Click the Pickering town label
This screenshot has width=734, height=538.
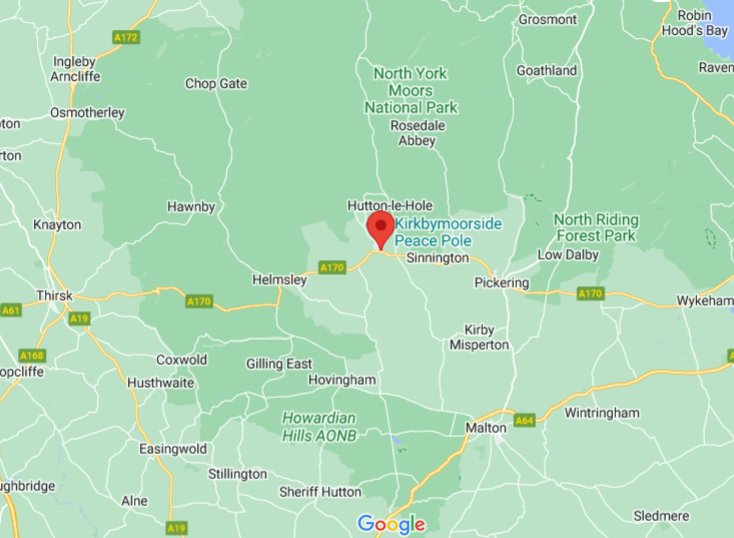click(x=502, y=283)
